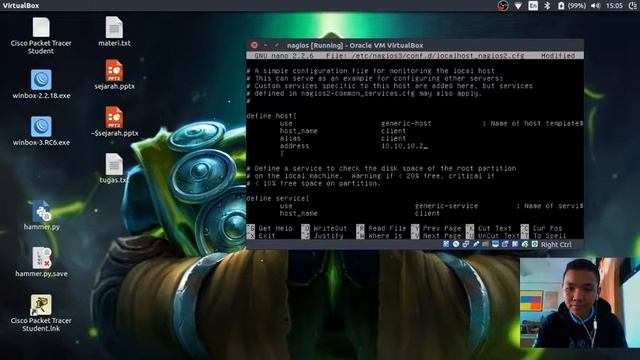Click the UnCut Text shortcut in nano
The width and height of the screenshot is (640, 360).
(493, 236)
